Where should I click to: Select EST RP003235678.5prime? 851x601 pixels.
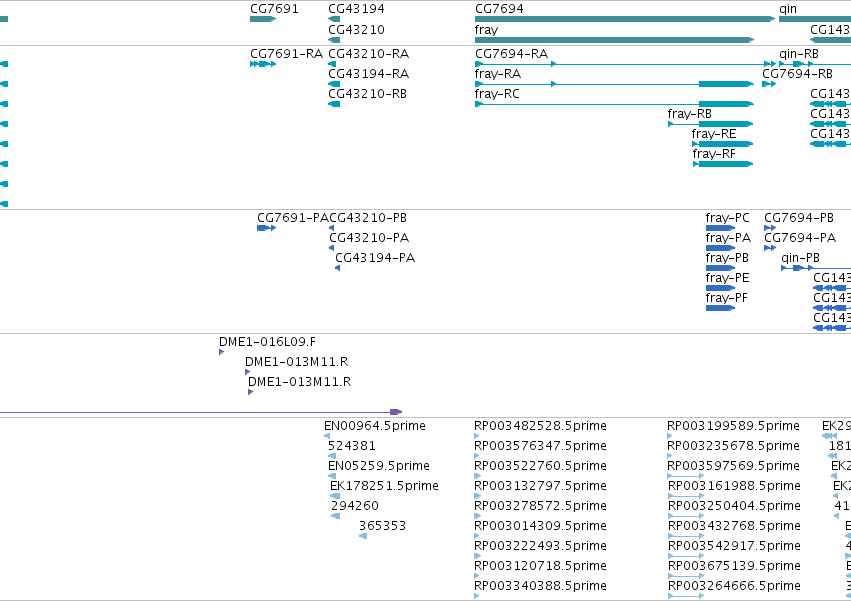coord(670,456)
